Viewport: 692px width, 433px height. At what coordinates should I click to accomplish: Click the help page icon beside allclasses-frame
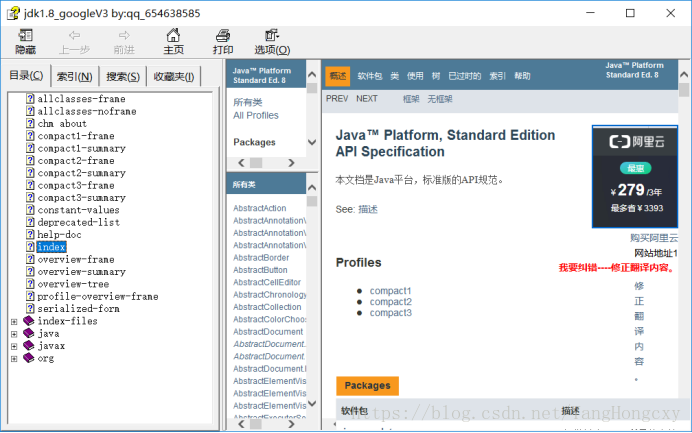[30, 98]
